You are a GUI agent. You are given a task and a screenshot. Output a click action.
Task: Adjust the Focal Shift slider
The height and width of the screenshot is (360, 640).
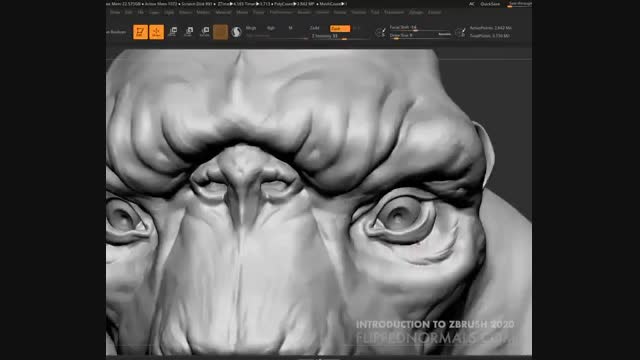coord(420,28)
